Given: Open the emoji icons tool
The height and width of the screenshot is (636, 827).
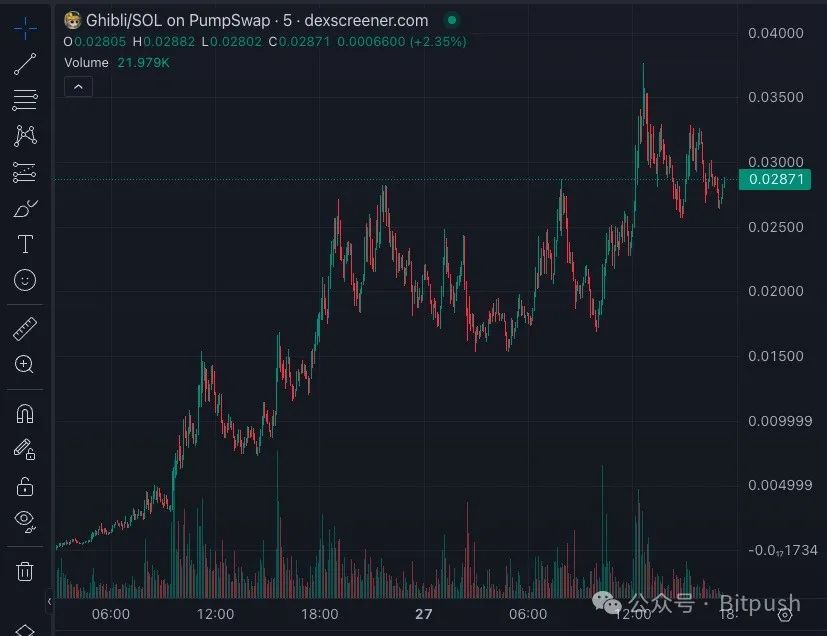Looking at the screenshot, I should tap(25, 280).
